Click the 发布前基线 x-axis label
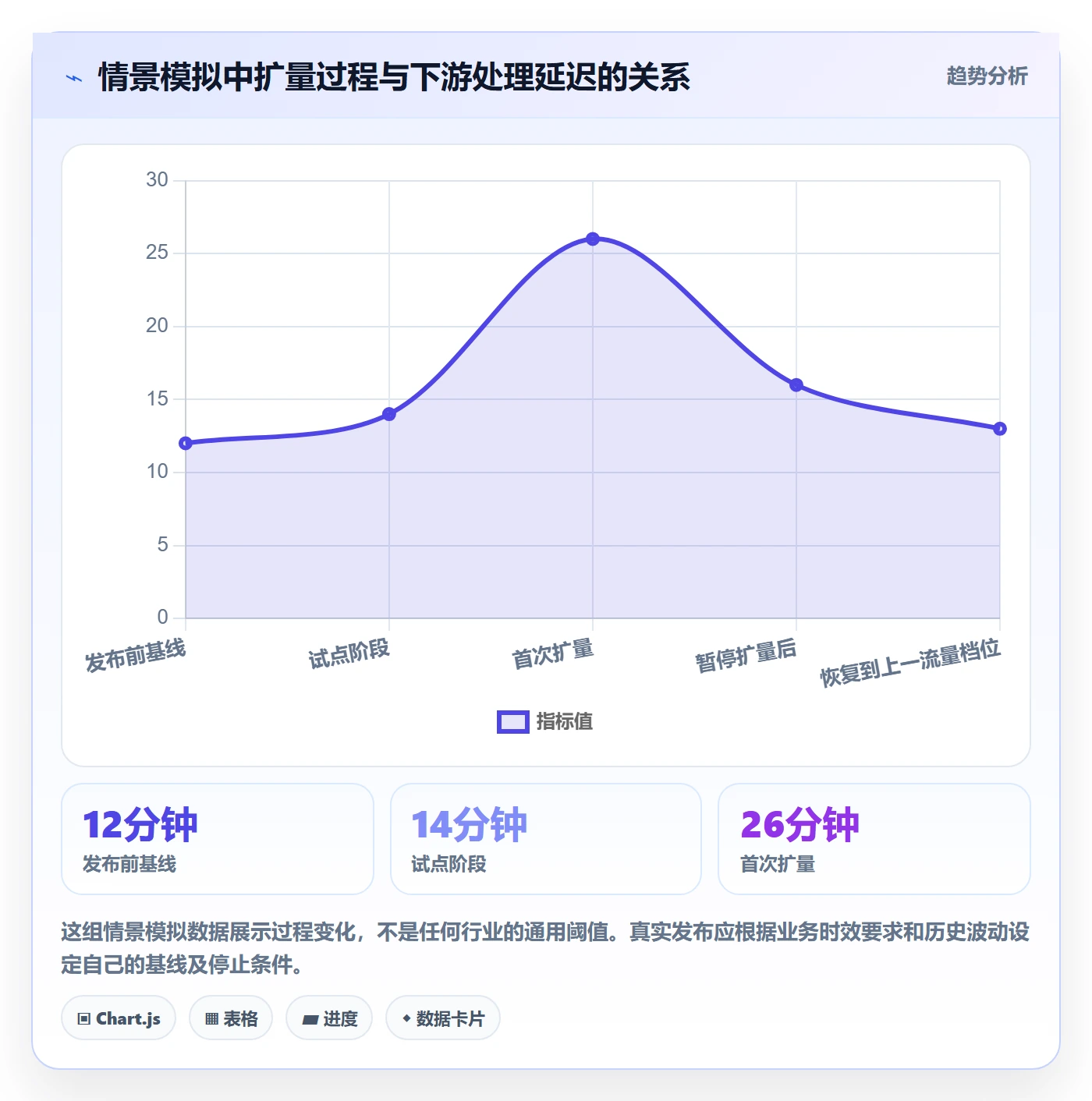Screen dimensions: 1092x1101 click(136, 655)
